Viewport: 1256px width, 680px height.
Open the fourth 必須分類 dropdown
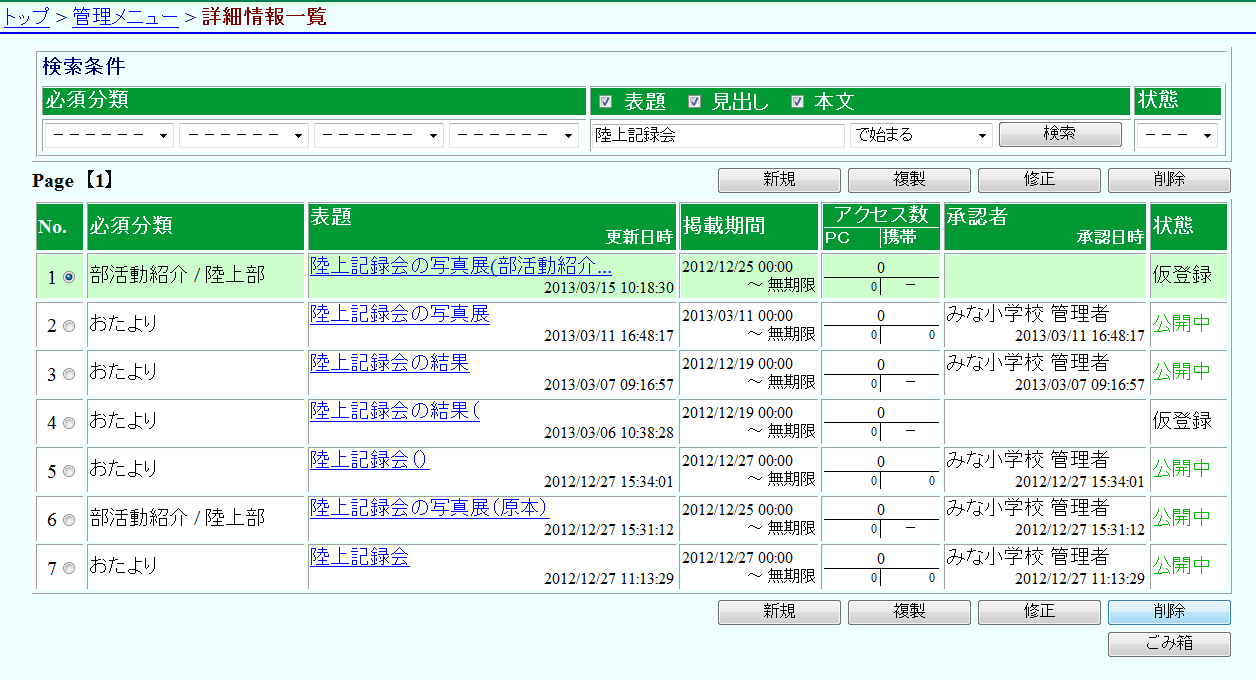click(x=514, y=135)
